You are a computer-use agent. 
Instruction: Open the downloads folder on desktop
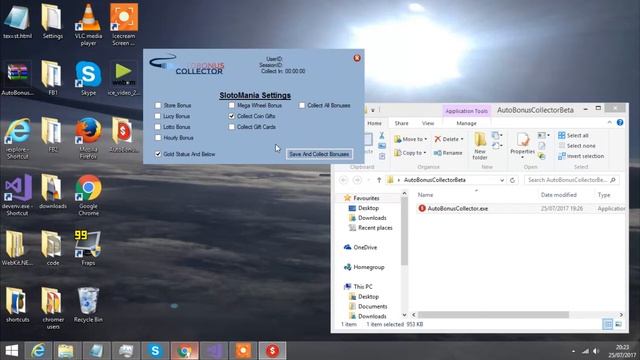[52, 192]
